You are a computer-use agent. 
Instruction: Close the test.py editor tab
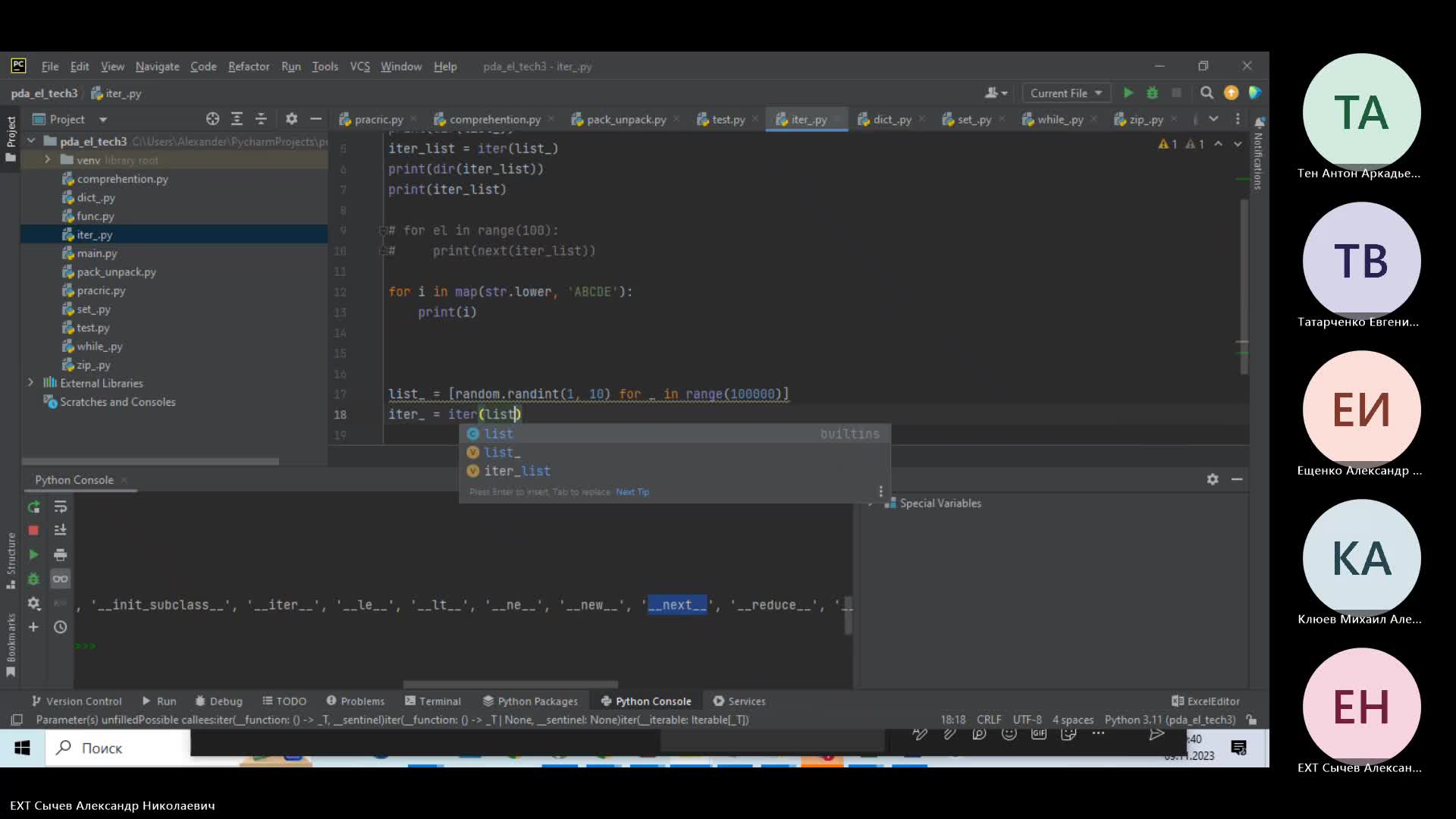click(x=755, y=119)
